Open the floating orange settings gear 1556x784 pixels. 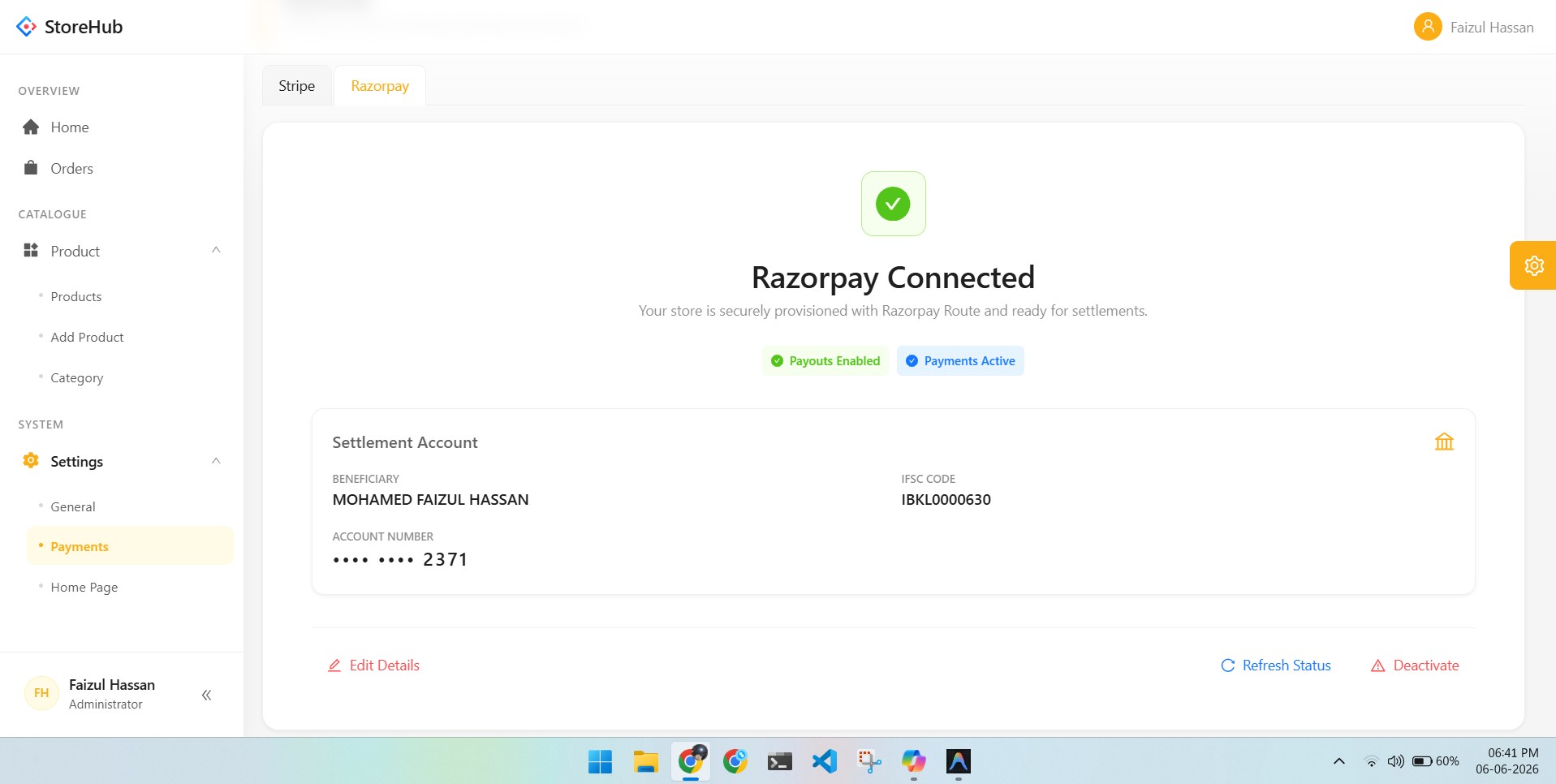point(1533,265)
